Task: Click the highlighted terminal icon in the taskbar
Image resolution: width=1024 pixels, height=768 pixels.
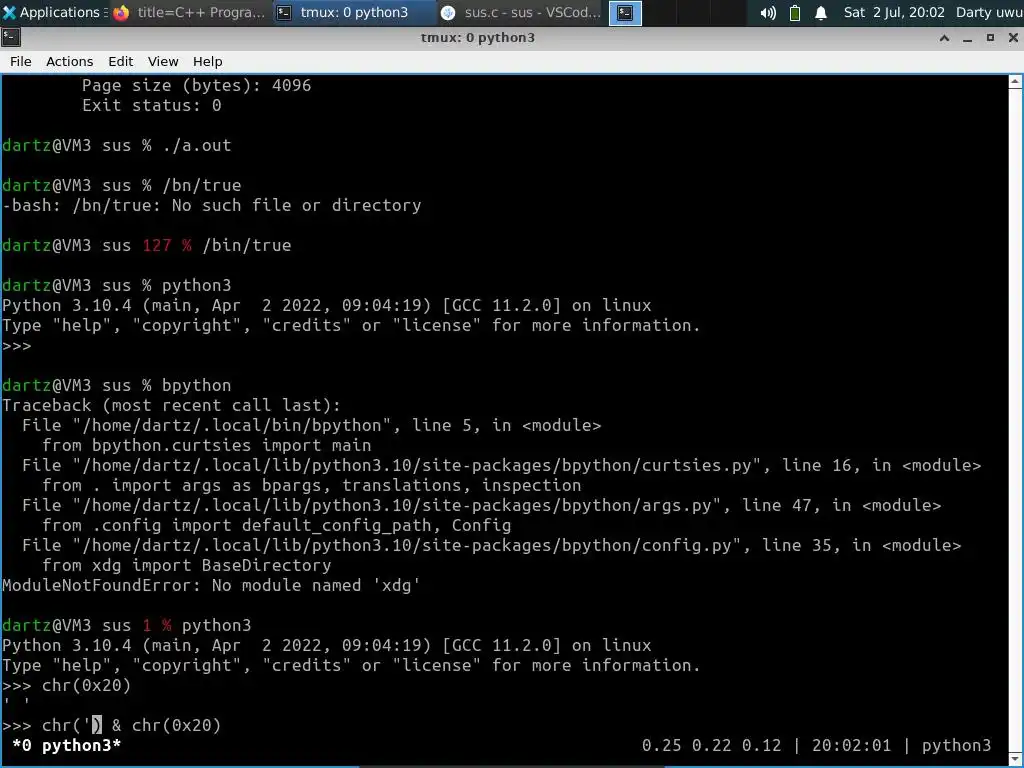Action: (x=625, y=12)
